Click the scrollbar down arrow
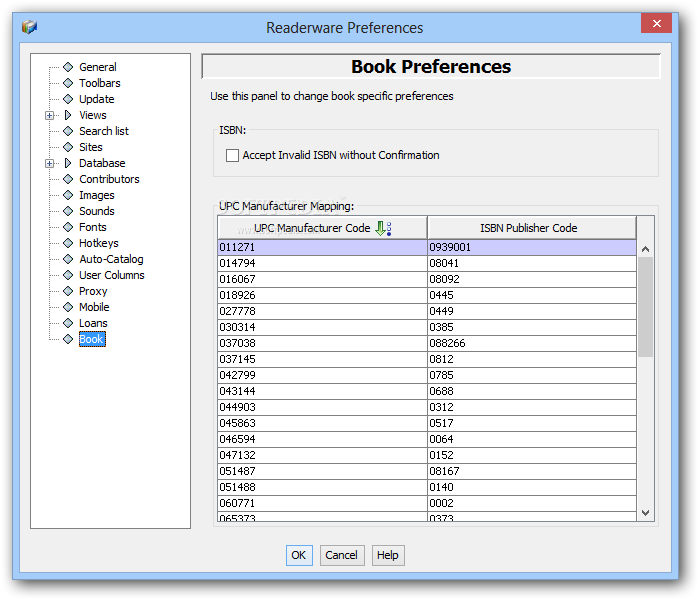This screenshot has height=600, width=699. (645, 513)
